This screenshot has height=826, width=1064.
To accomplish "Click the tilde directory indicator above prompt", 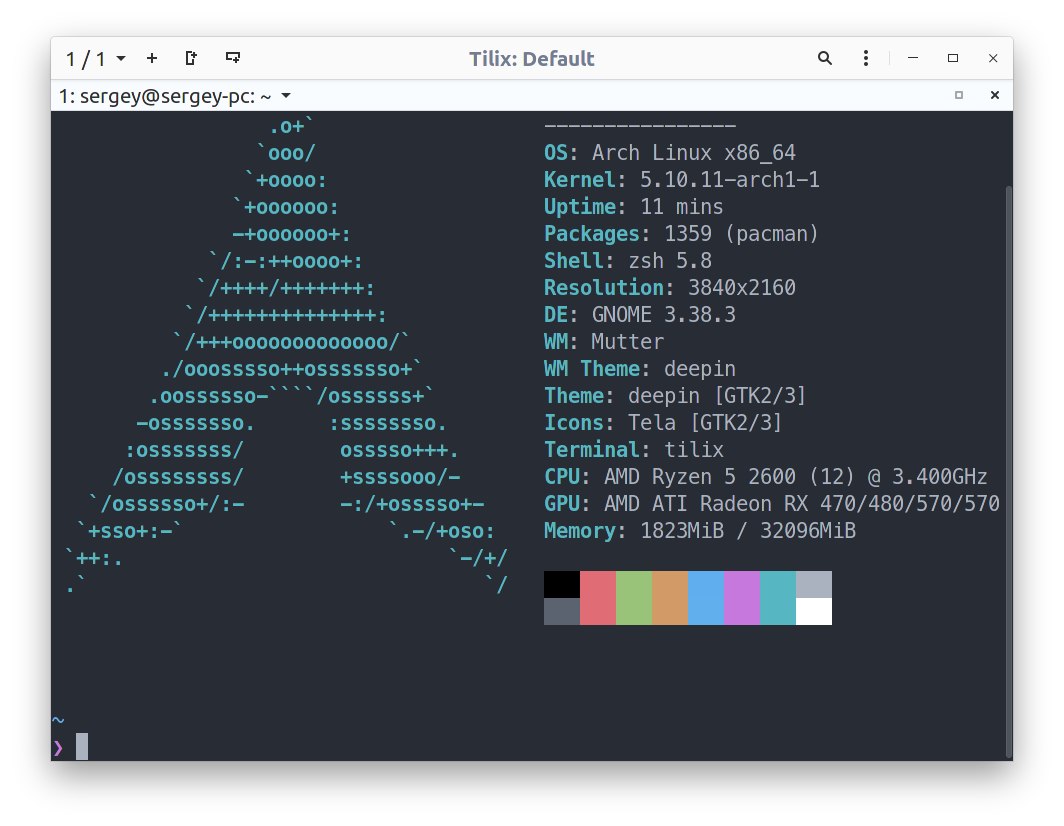I will click(58, 719).
